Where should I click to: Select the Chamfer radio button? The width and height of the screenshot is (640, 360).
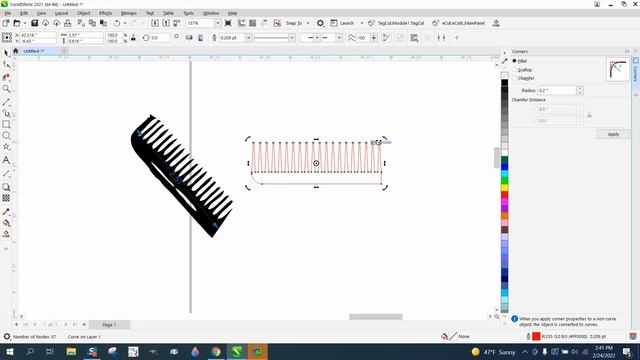pyautogui.click(x=514, y=78)
